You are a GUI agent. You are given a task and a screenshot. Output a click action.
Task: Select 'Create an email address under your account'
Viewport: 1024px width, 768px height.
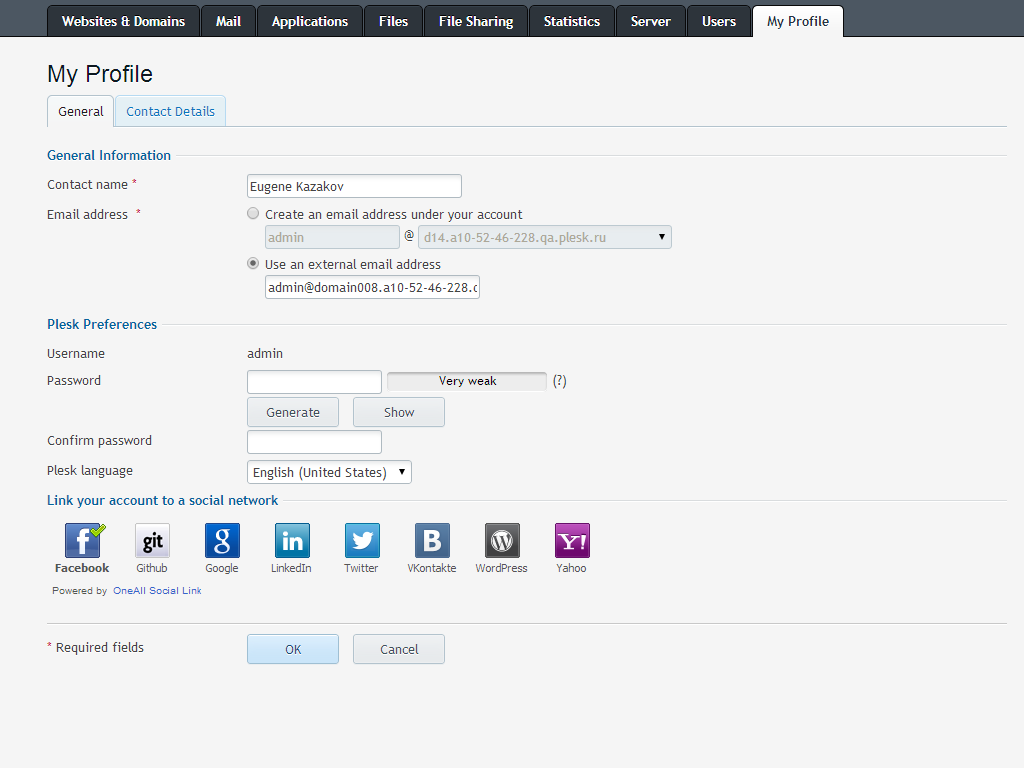[x=254, y=214]
